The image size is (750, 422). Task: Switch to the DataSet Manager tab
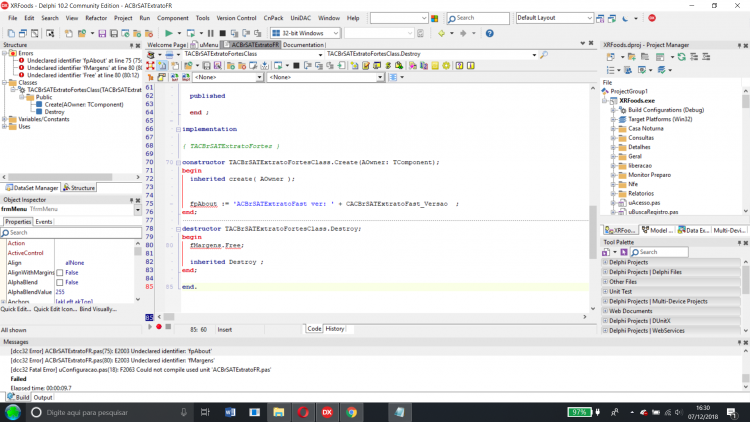32,188
